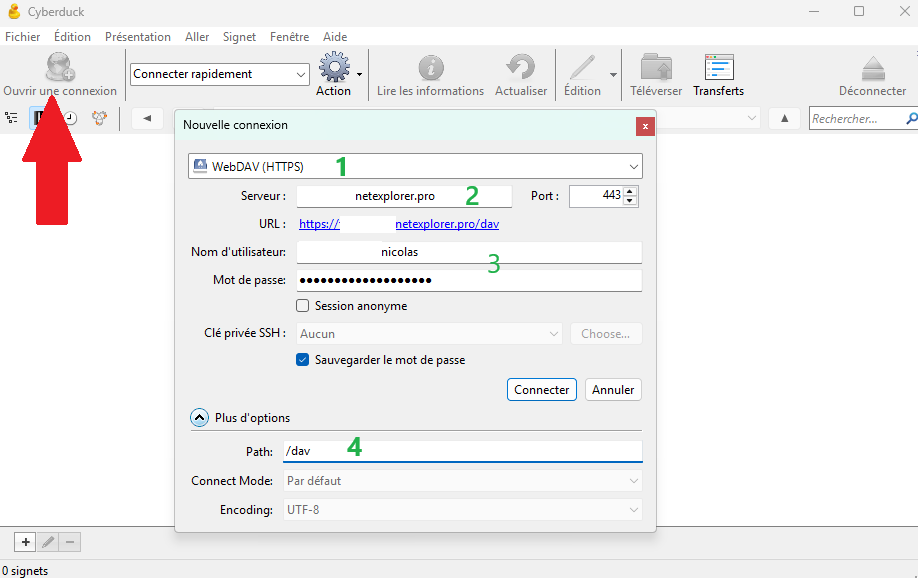
Task: Go to parent folder with up arrow
Action: (x=785, y=118)
